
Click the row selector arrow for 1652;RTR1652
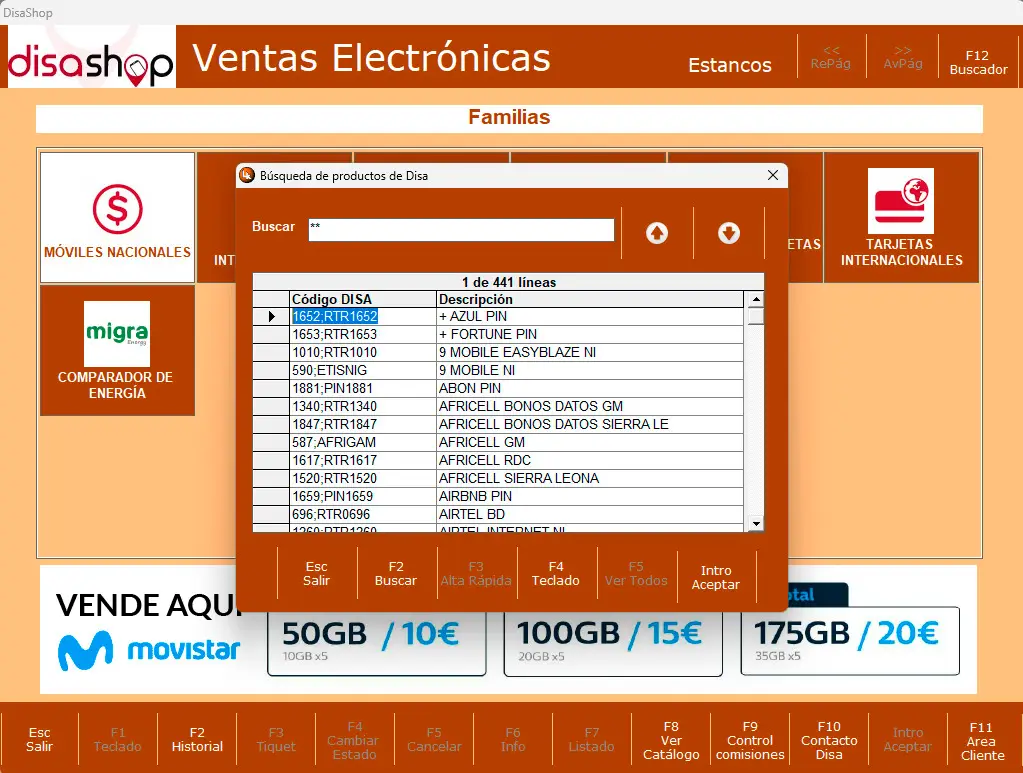pyautogui.click(x=271, y=316)
